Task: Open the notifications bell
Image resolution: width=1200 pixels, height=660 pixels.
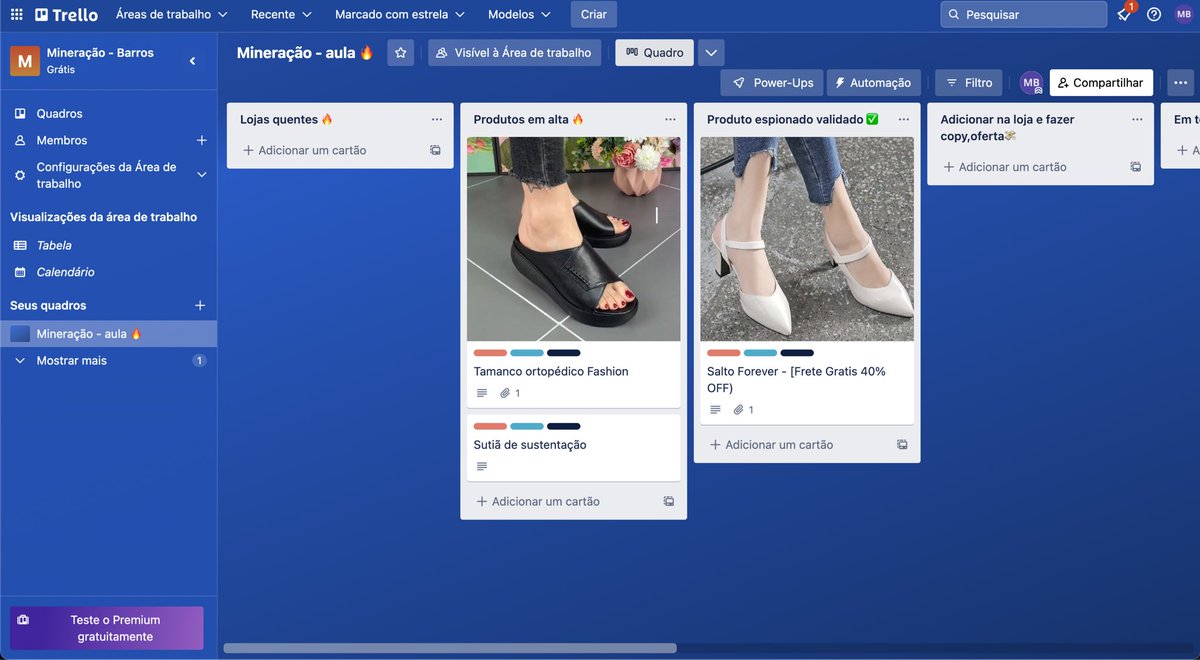Action: (x=1124, y=15)
